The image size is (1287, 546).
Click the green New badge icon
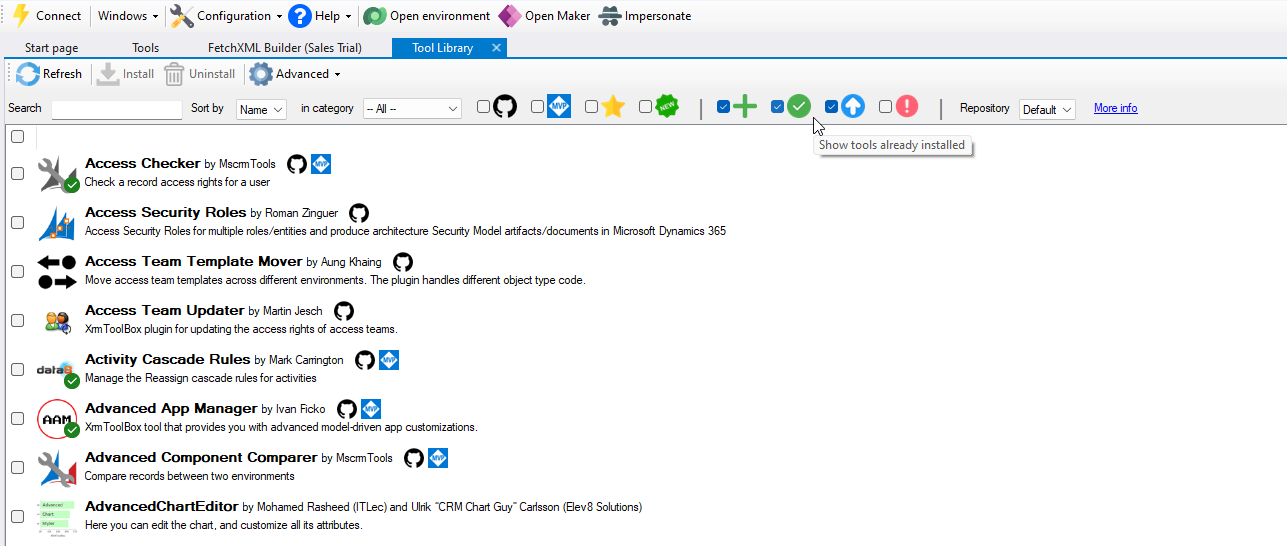(x=668, y=106)
